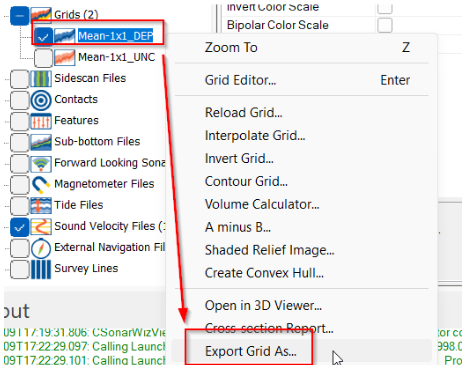The height and width of the screenshot is (369, 465).
Task: Click the External Navigation compass icon
Action: coord(41,247)
